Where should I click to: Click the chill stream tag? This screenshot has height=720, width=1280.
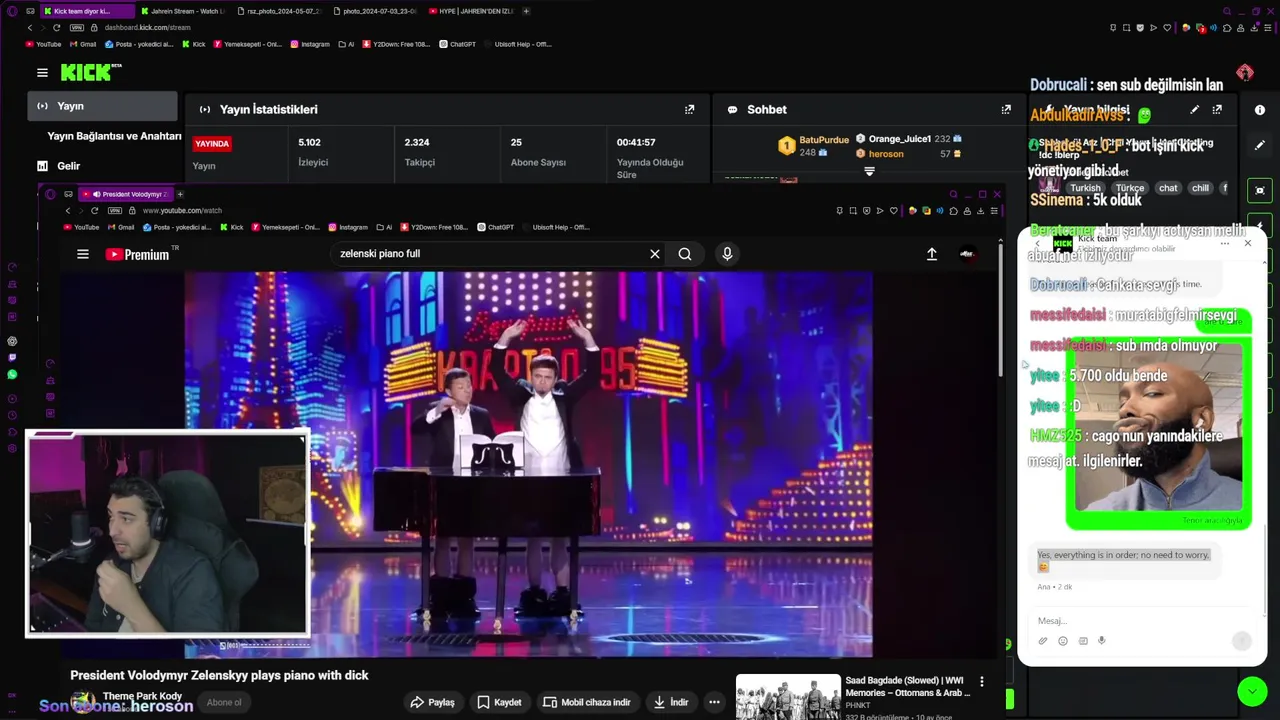click(x=1200, y=188)
